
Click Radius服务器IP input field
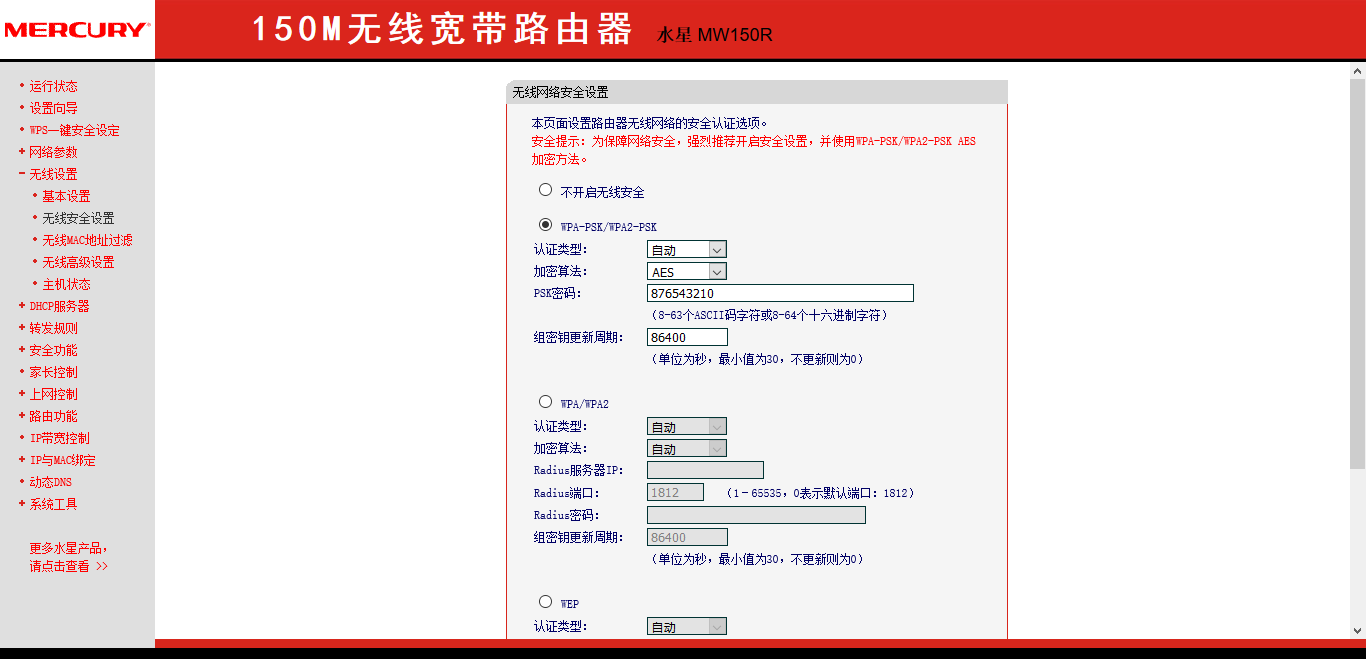tap(705, 470)
